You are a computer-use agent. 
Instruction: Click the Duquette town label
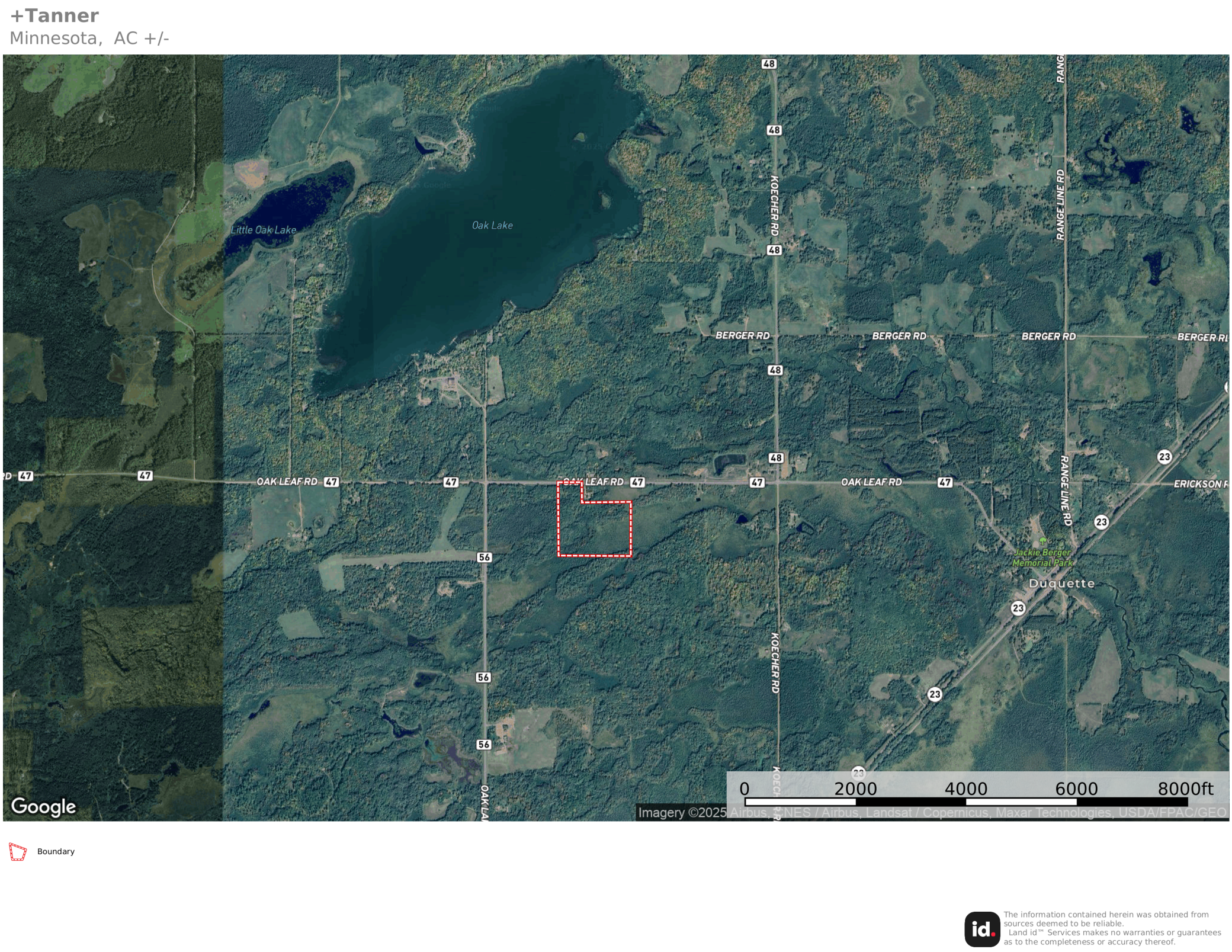(x=1061, y=584)
